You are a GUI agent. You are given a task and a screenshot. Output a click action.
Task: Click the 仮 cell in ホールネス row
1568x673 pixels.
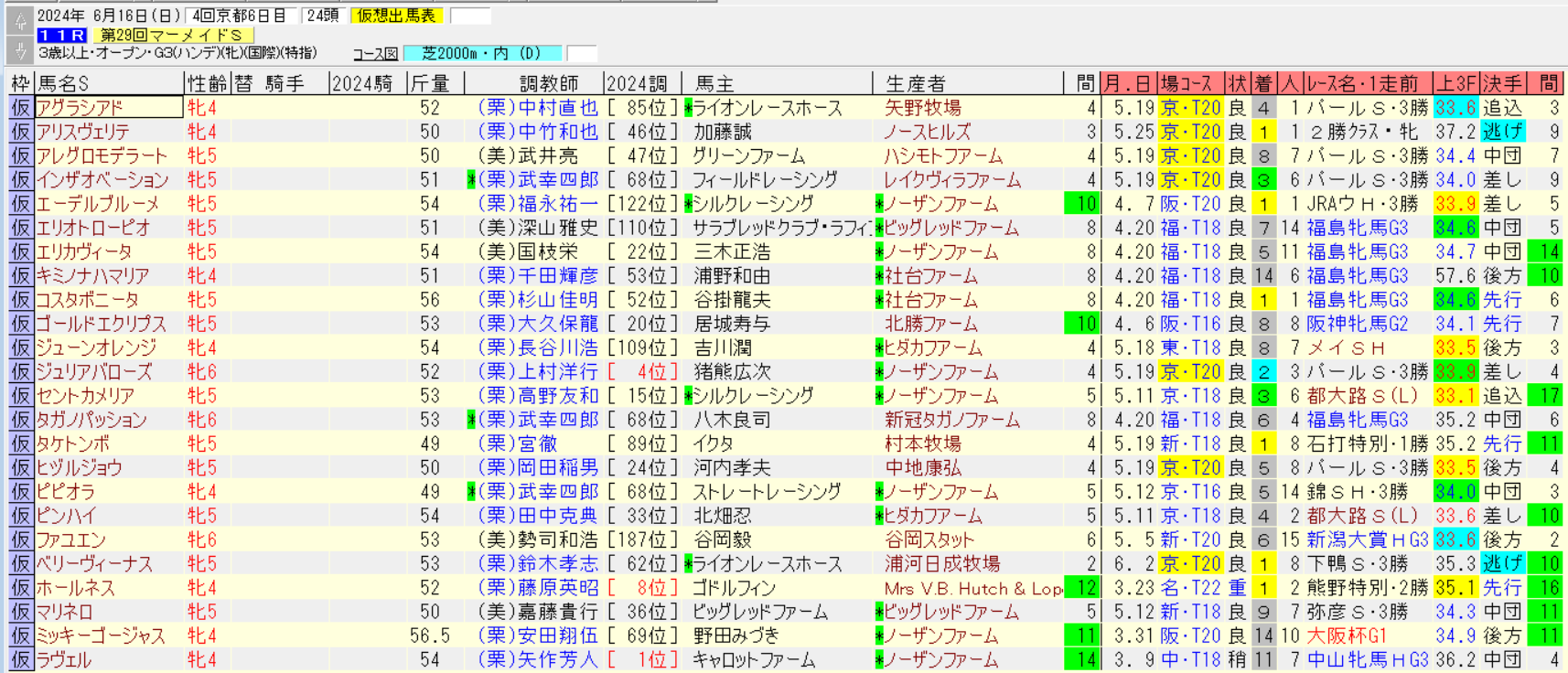20,588
